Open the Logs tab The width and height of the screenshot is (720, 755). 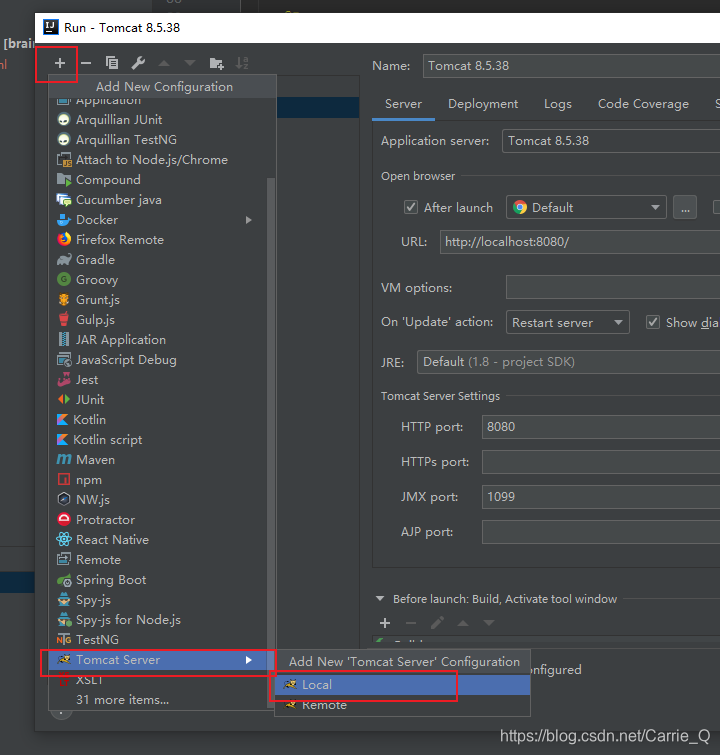[558, 104]
